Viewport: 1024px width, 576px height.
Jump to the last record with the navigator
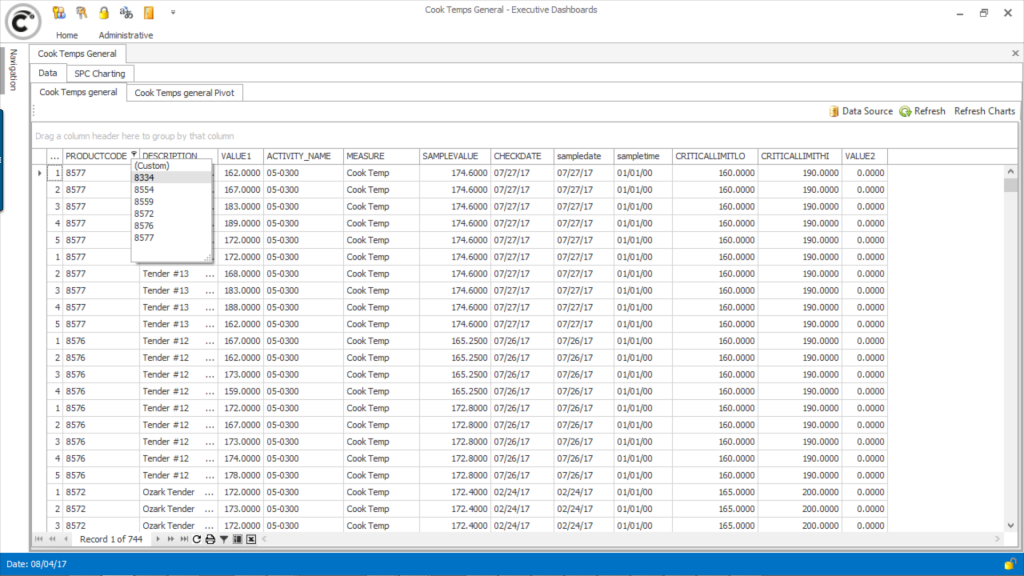coord(185,539)
